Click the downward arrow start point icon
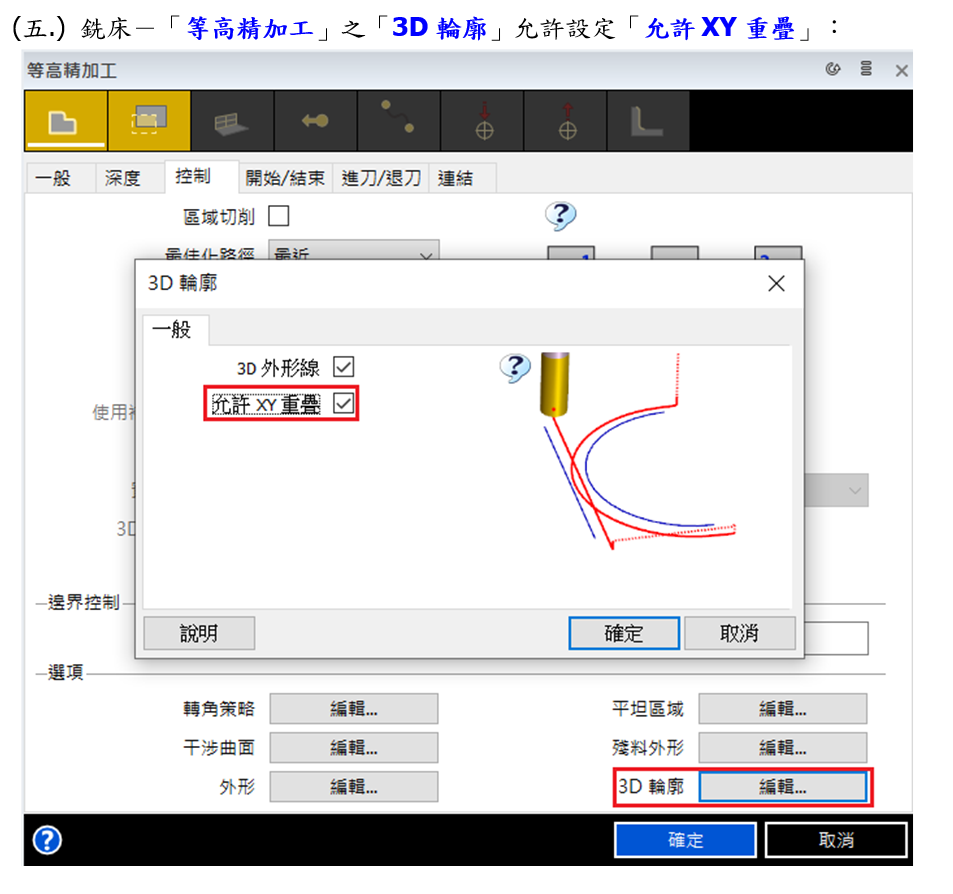Screen dimensions: 953x894 pos(483,121)
